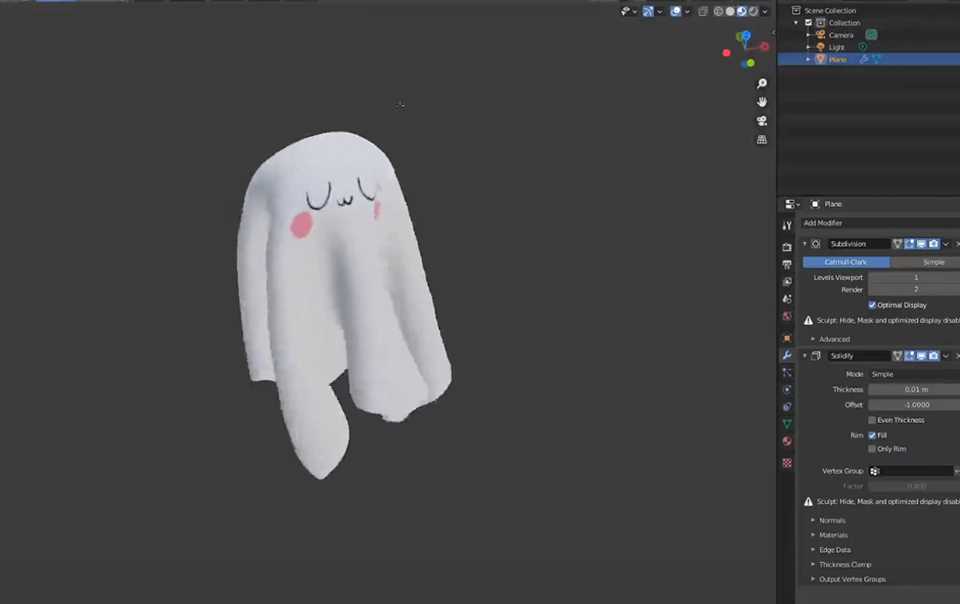This screenshot has width=960, height=604.
Task: Toggle Subdivision viewport display icon
Action: click(921, 244)
